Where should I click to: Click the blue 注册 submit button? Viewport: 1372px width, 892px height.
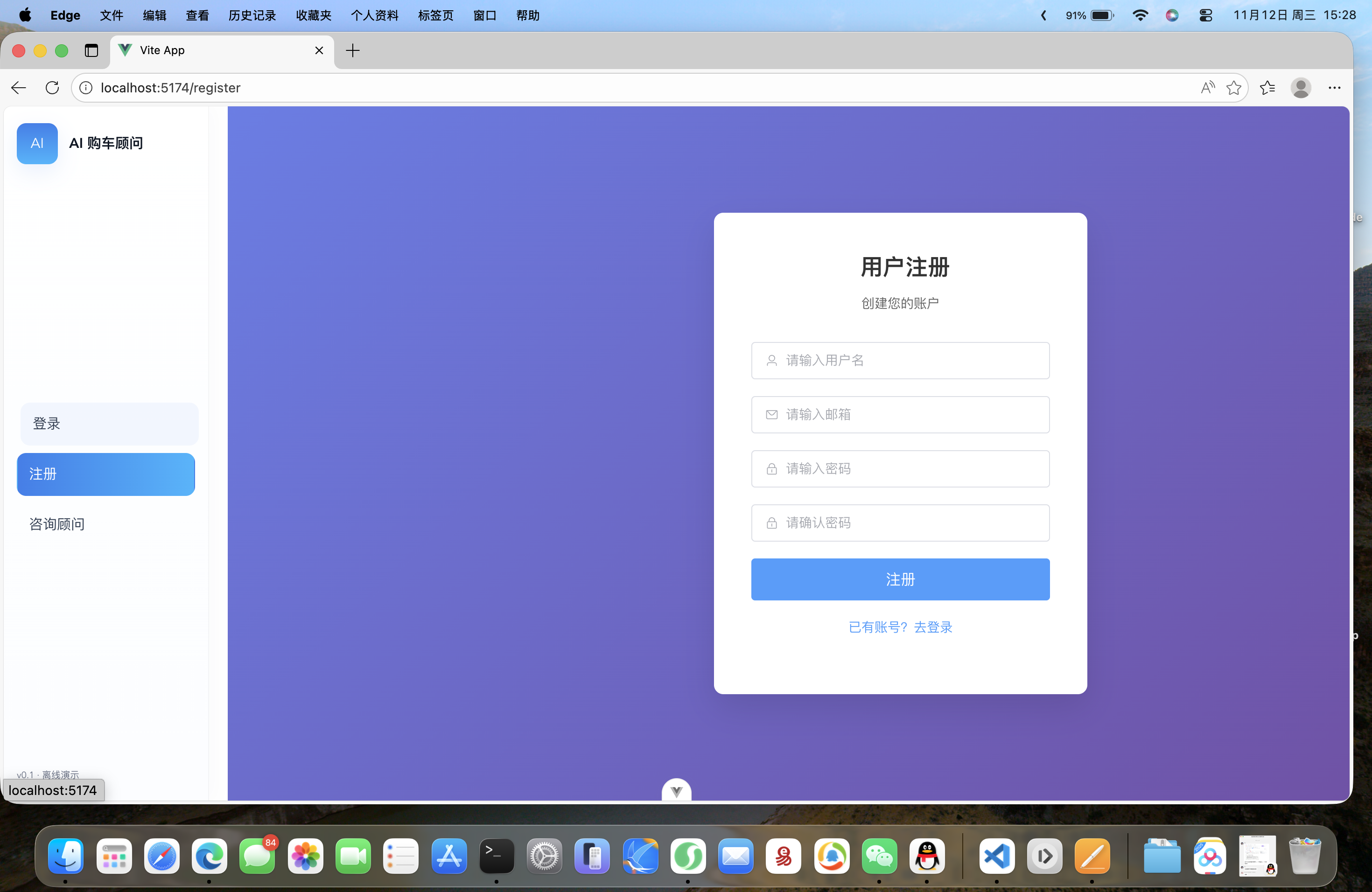tap(900, 579)
